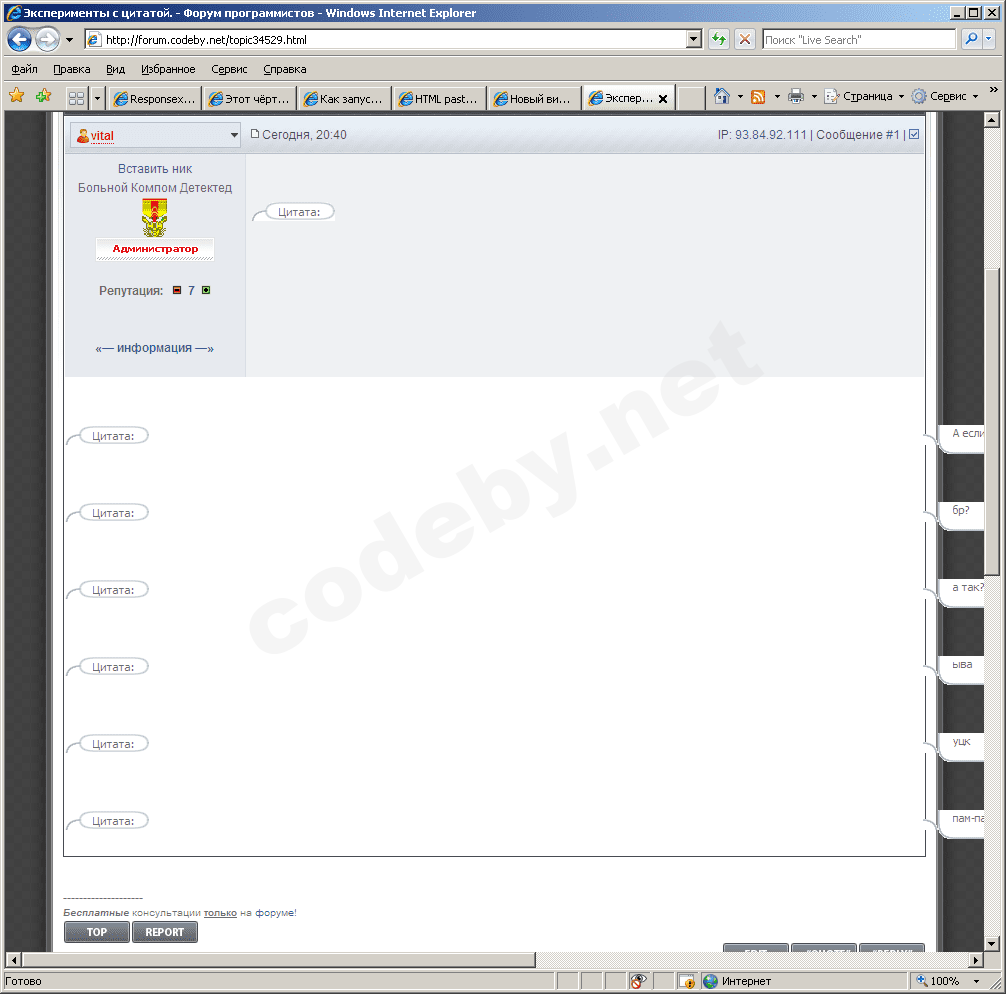This screenshot has width=1006, height=994.
Task: Open the Правка menu
Action: pos(71,69)
